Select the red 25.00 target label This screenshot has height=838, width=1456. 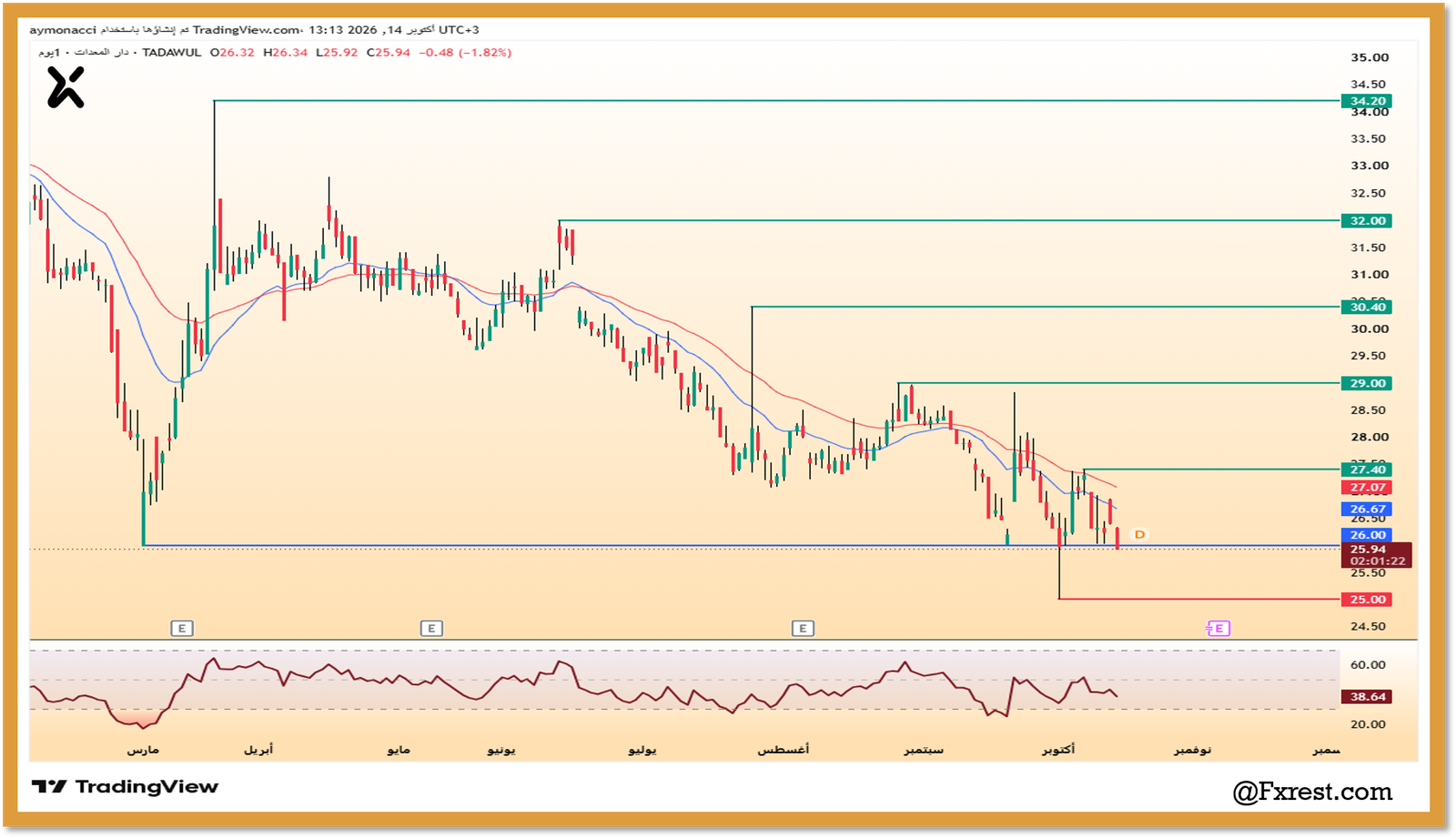[1367, 600]
